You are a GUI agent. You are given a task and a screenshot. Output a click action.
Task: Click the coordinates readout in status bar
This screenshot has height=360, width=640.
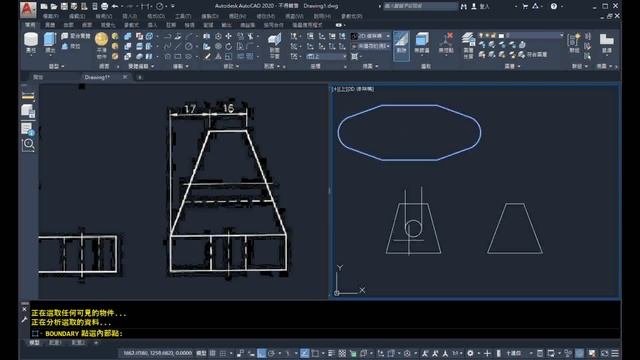coord(157,353)
